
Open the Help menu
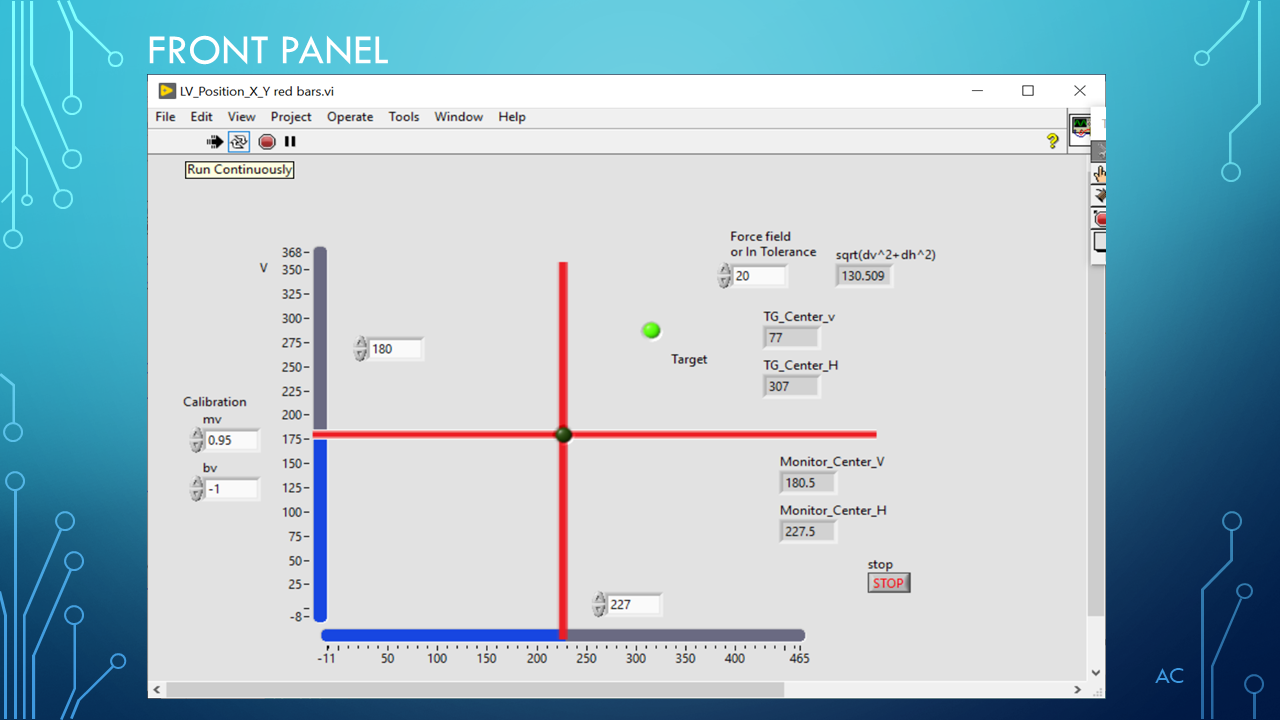pos(512,117)
